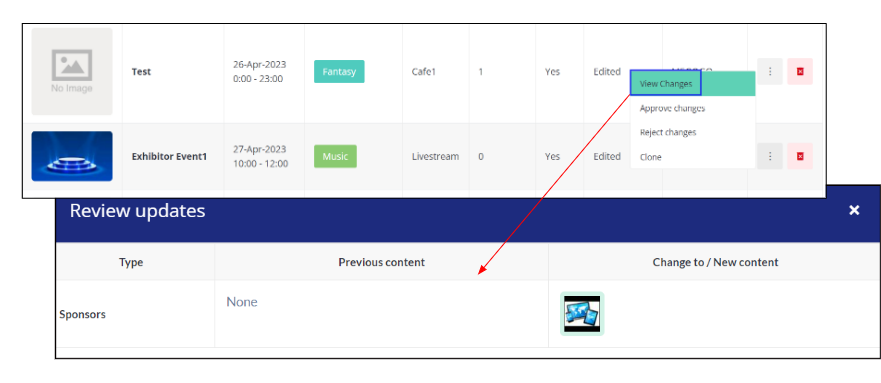881x383 pixels.
Task: Click the Music category tag
Action: [335, 156]
